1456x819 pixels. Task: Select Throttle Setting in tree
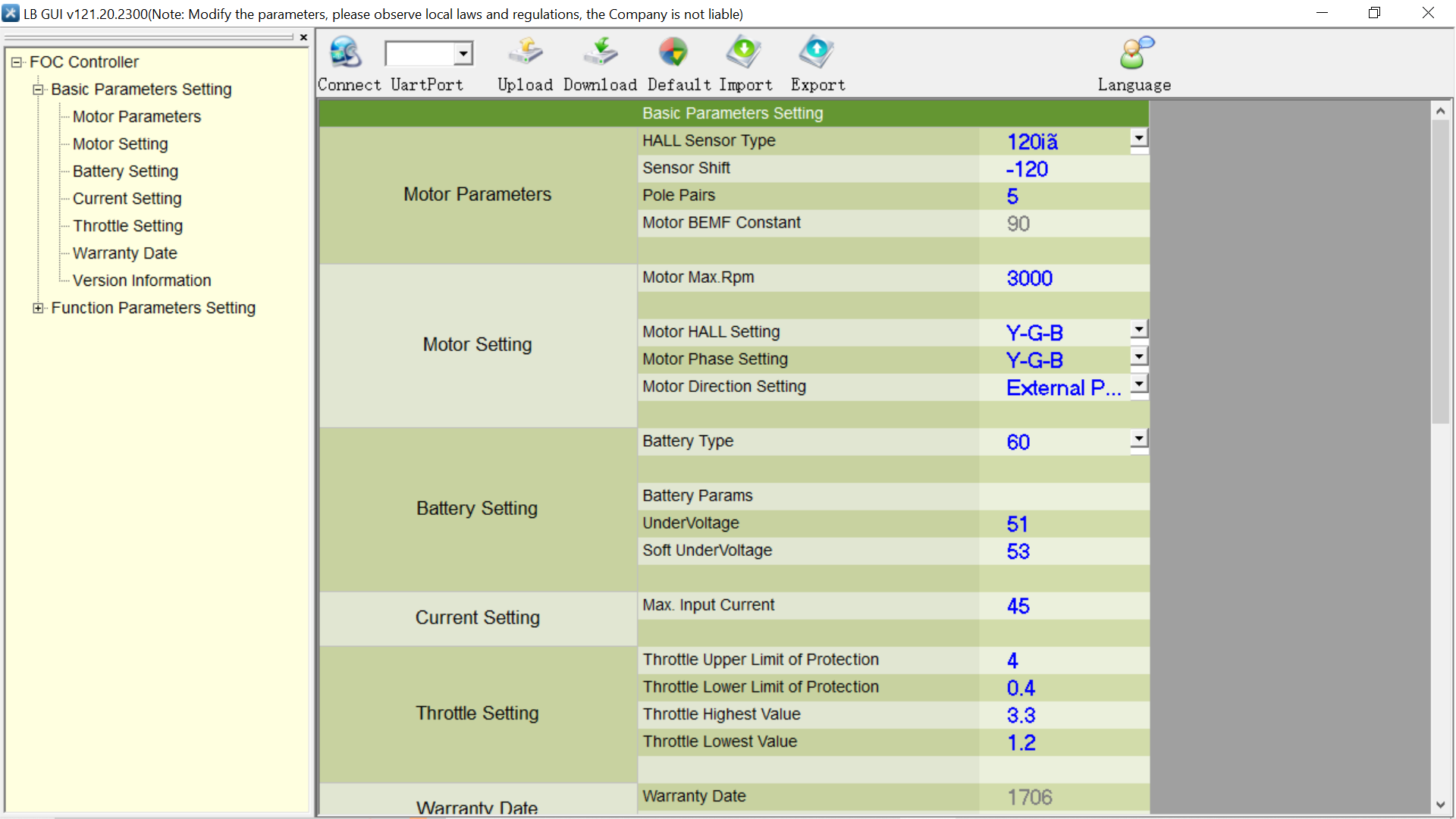127,226
